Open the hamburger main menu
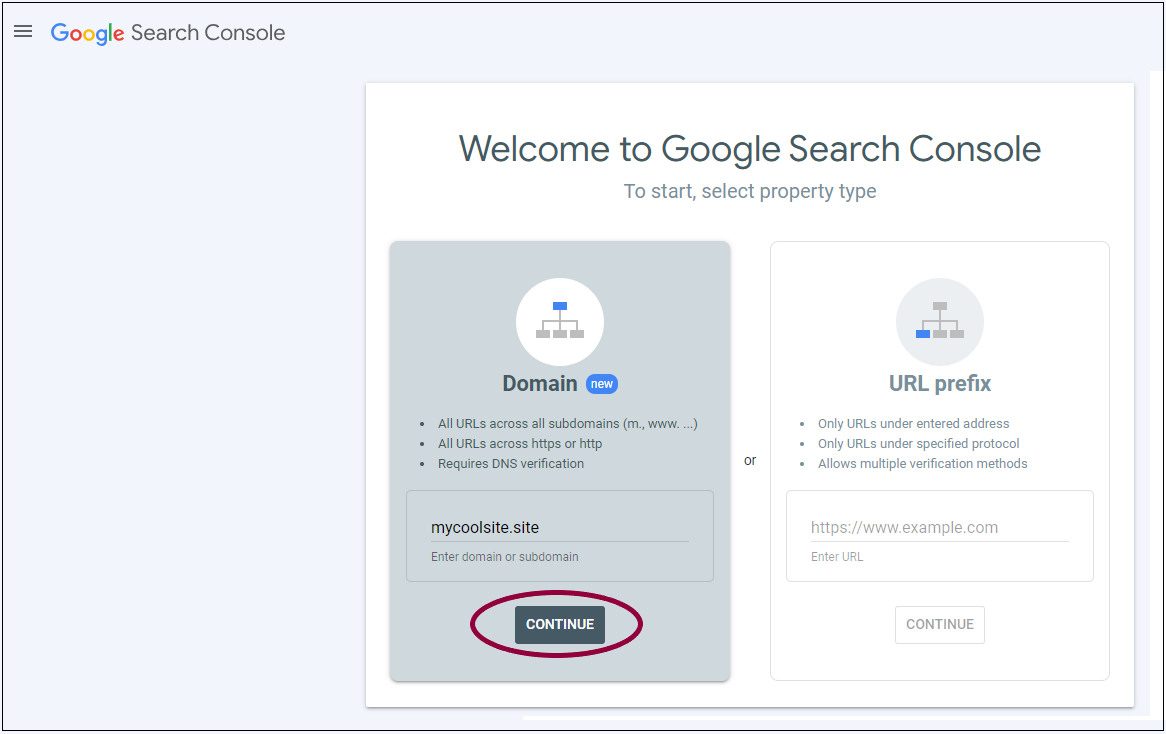1166x734 pixels. 23,31
